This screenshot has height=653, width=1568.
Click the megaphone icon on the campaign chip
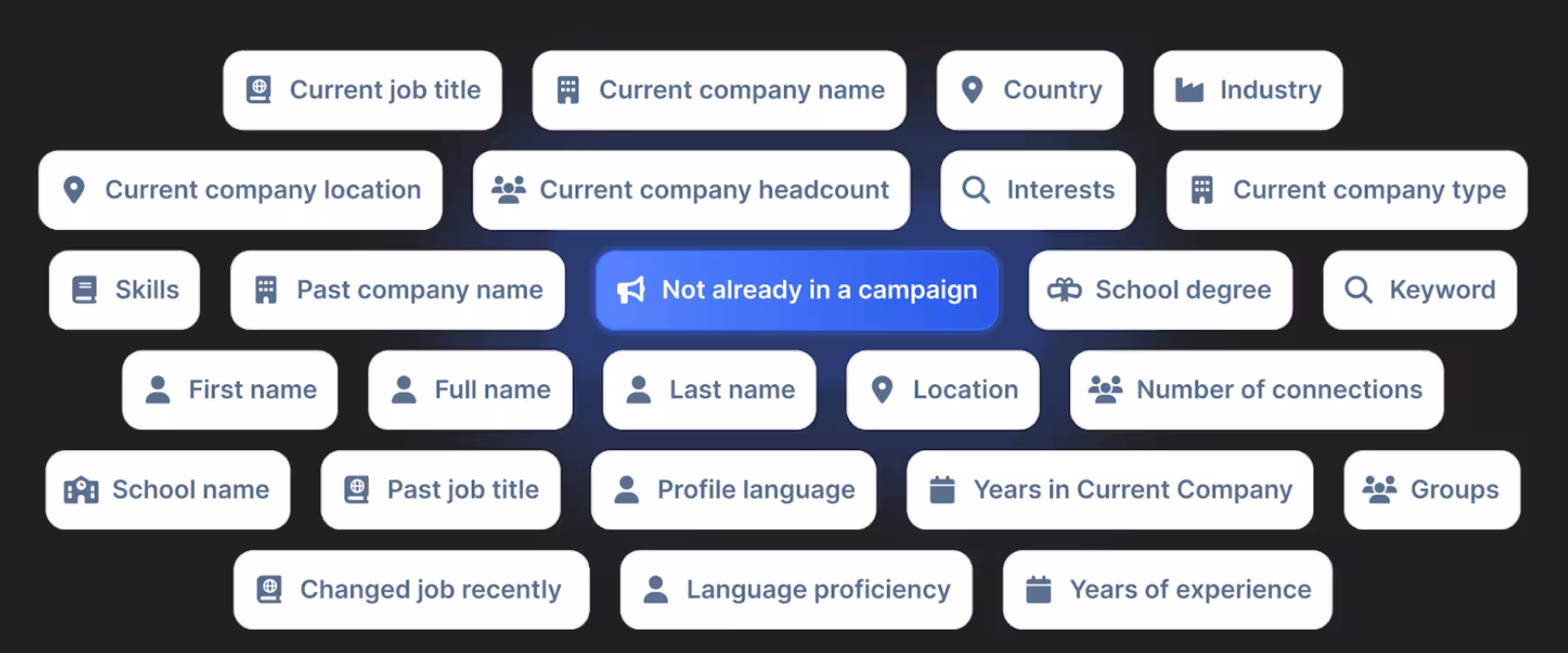(631, 290)
